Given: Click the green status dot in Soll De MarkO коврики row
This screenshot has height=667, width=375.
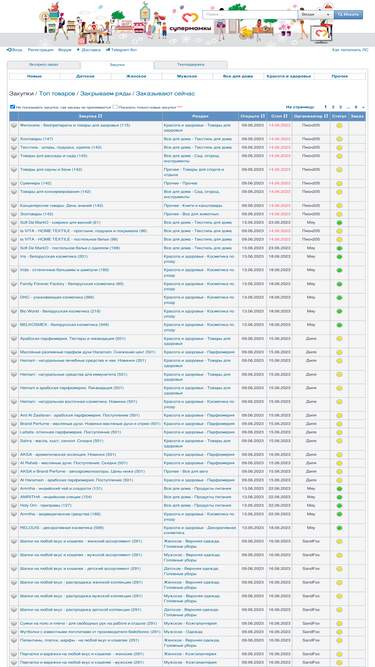Looking at the screenshot, I should (339, 223).
